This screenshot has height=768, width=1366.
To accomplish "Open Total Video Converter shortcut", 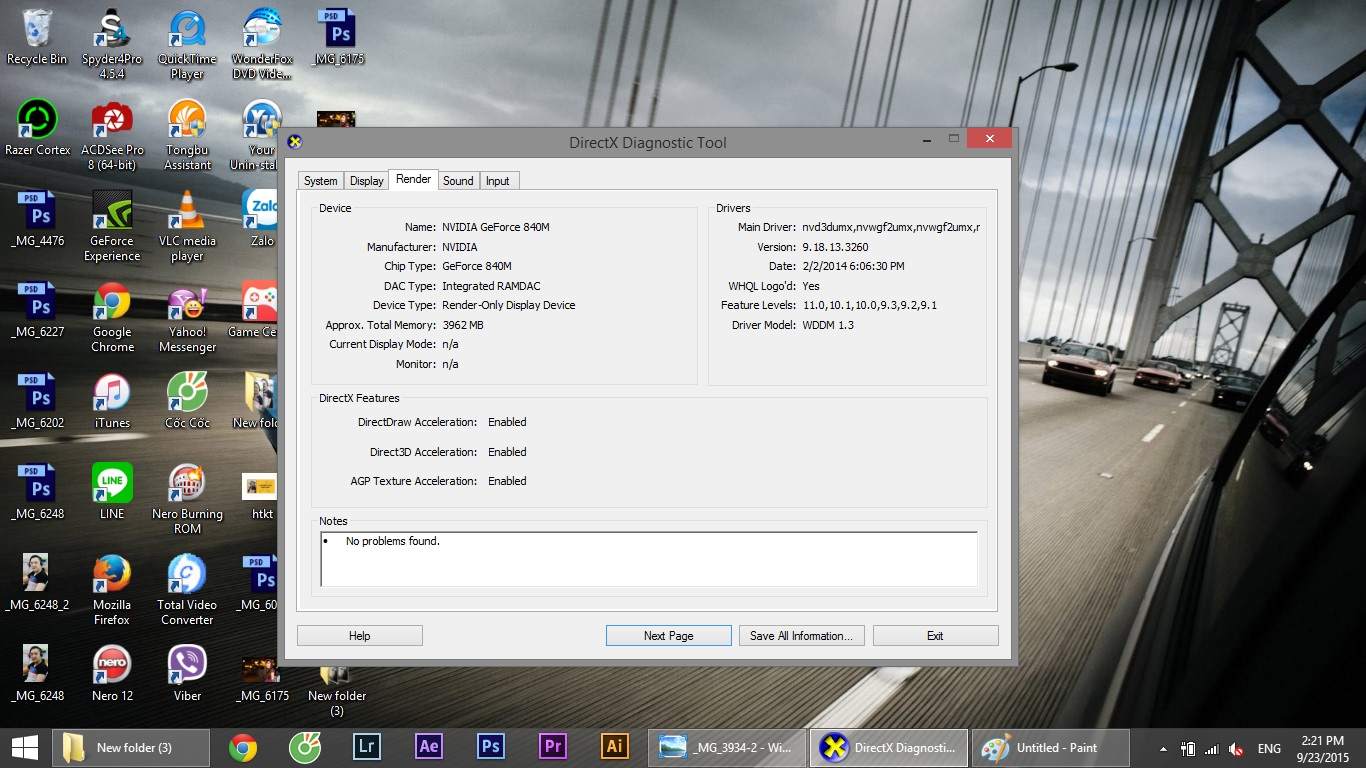I will tap(187, 590).
